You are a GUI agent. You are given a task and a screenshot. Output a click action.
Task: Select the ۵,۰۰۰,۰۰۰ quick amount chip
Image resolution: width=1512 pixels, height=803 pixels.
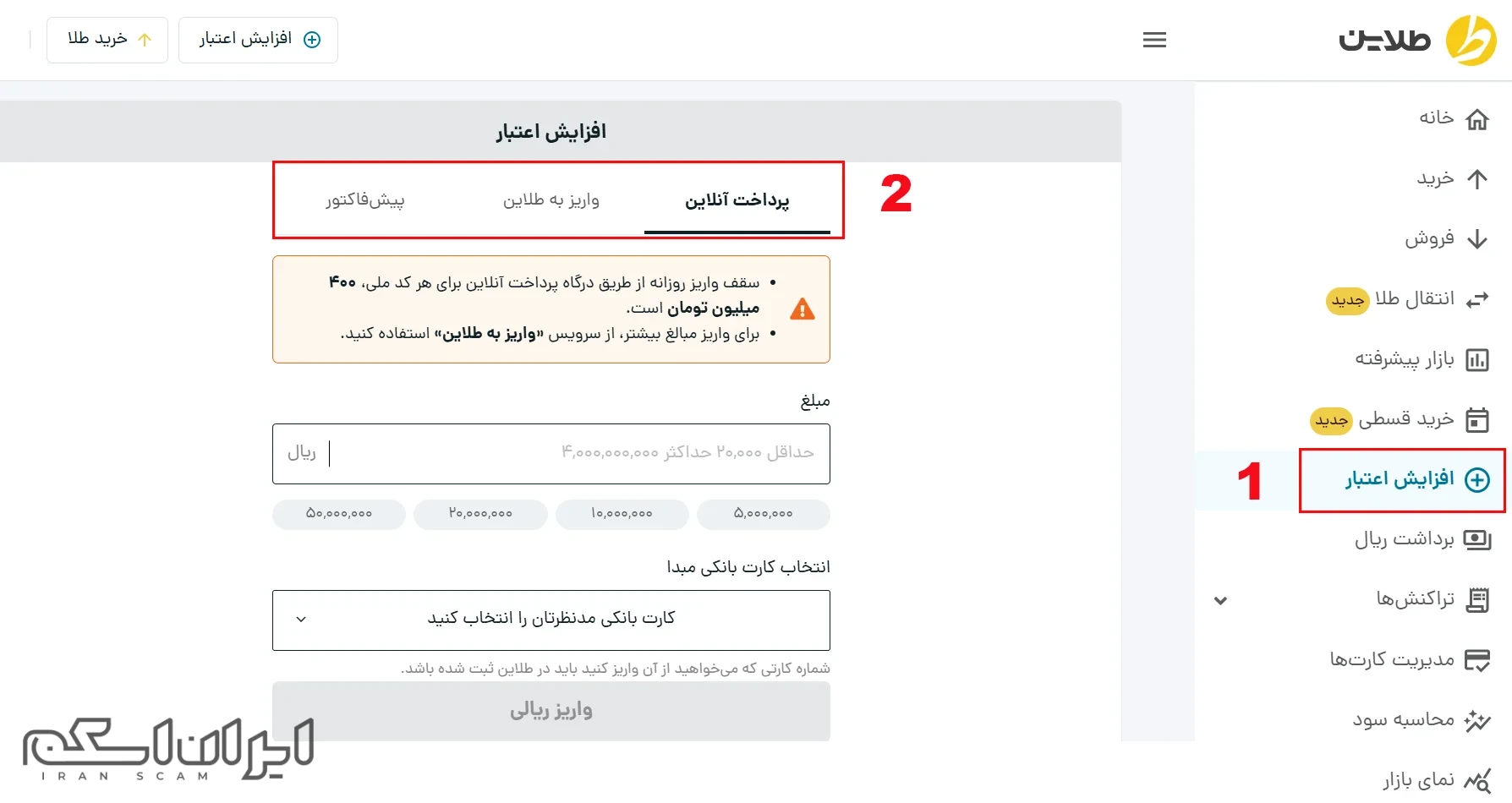pos(764,514)
